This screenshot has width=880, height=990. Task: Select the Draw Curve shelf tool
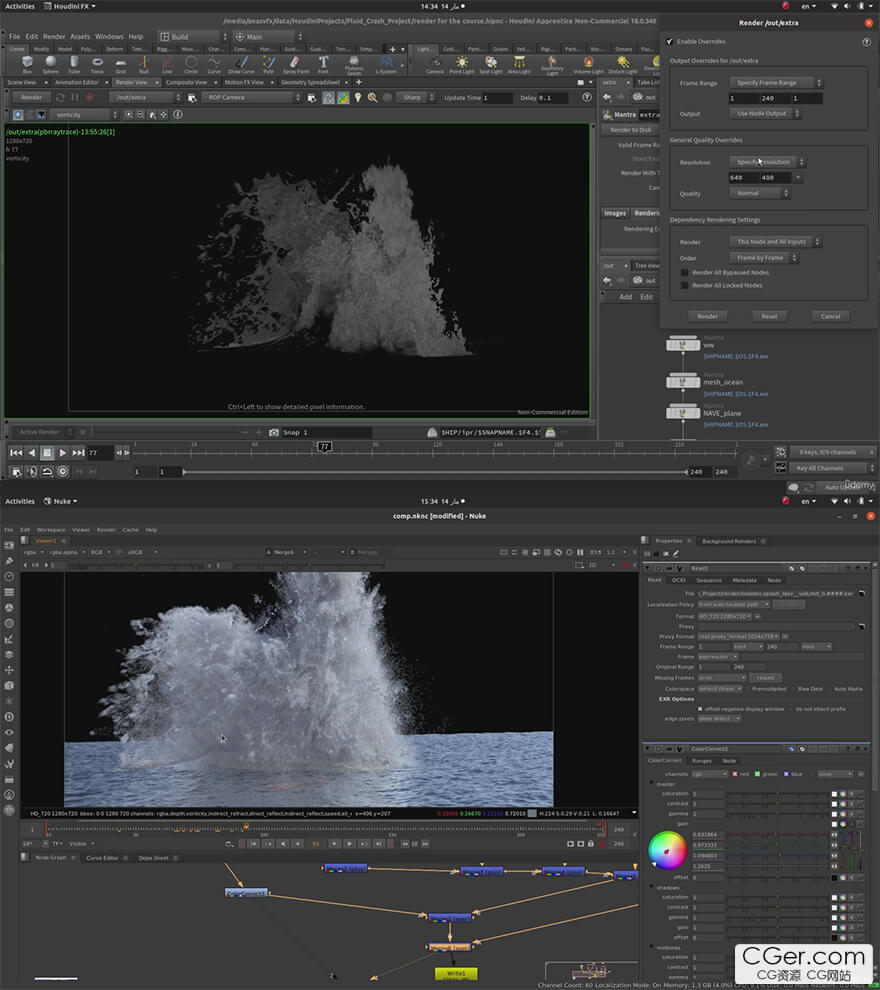coord(241,64)
